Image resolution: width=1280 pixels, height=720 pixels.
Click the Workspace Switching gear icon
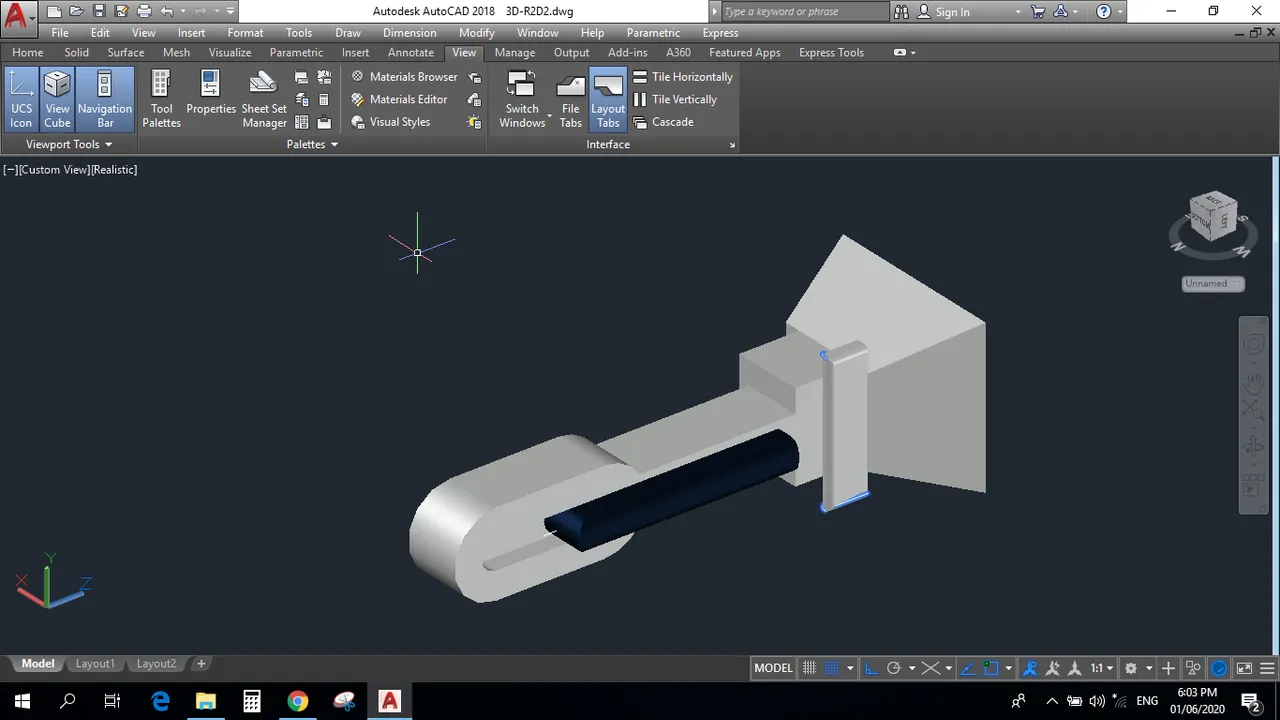click(x=1131, y=668)
